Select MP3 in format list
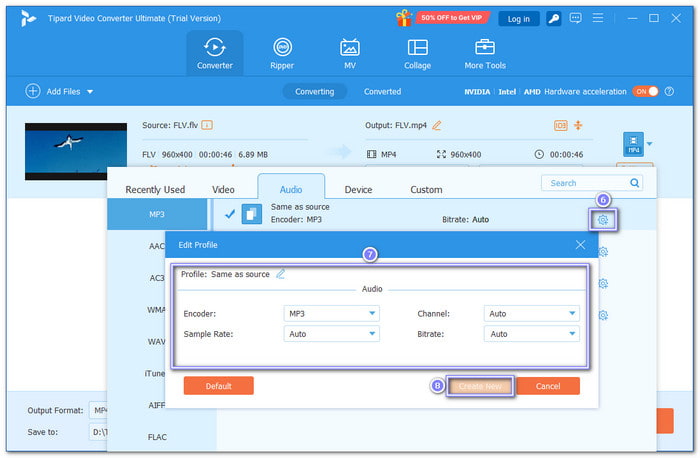Viewport: 700px width, 458px height. click(x=157, y=214)
